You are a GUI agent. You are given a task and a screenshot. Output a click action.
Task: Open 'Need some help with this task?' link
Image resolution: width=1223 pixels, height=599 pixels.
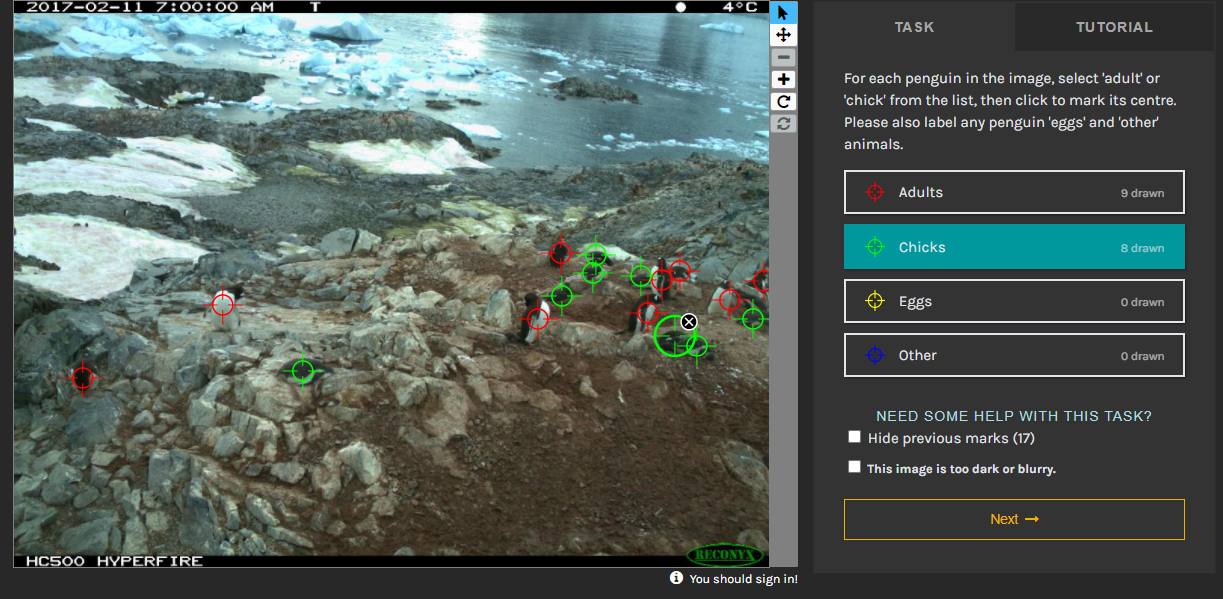click(1014, 416)
